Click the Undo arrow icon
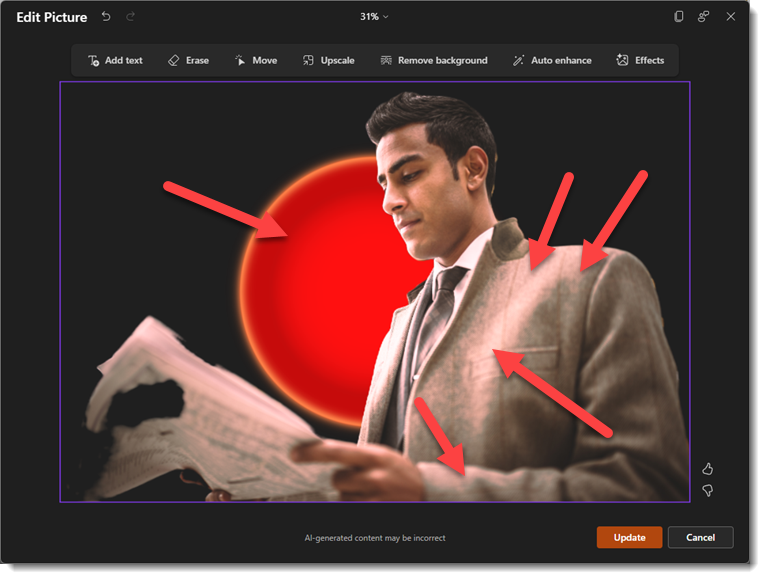The image size is (765, 579). click(106, 17)
